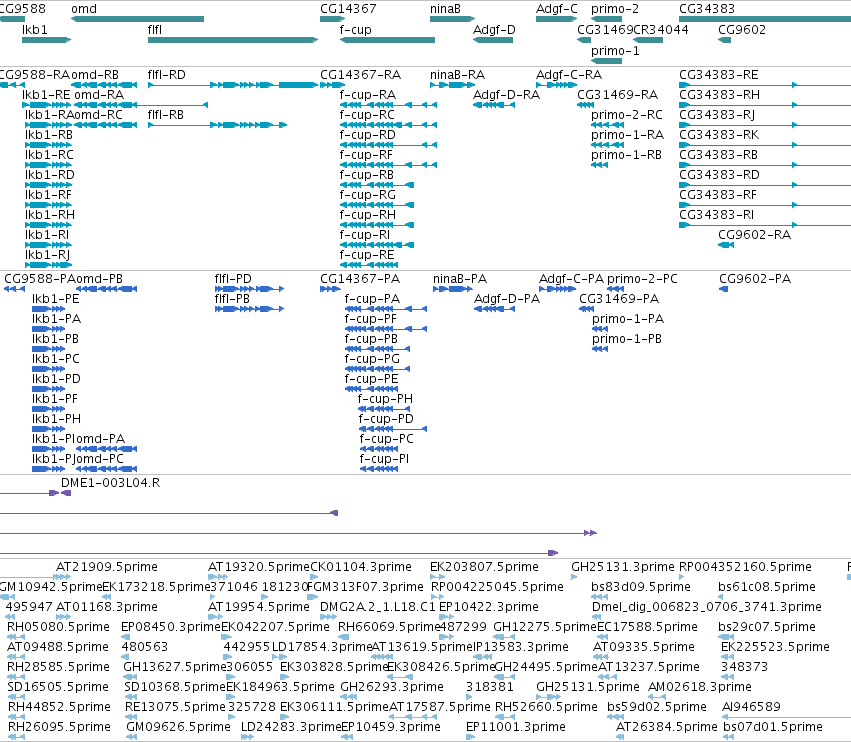Select the primo-1 gene label
The width and height of the screenshot is (851, 742).
[615, 50]
